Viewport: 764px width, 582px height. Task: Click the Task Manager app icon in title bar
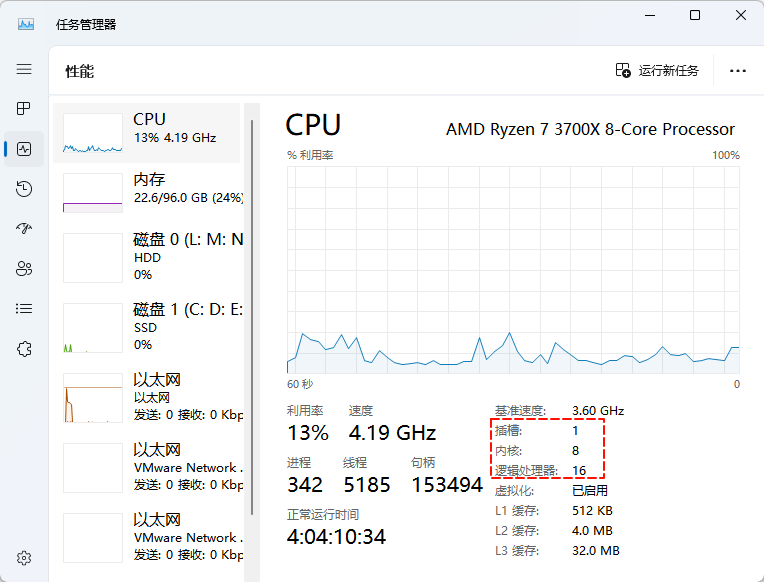[27, 23]
